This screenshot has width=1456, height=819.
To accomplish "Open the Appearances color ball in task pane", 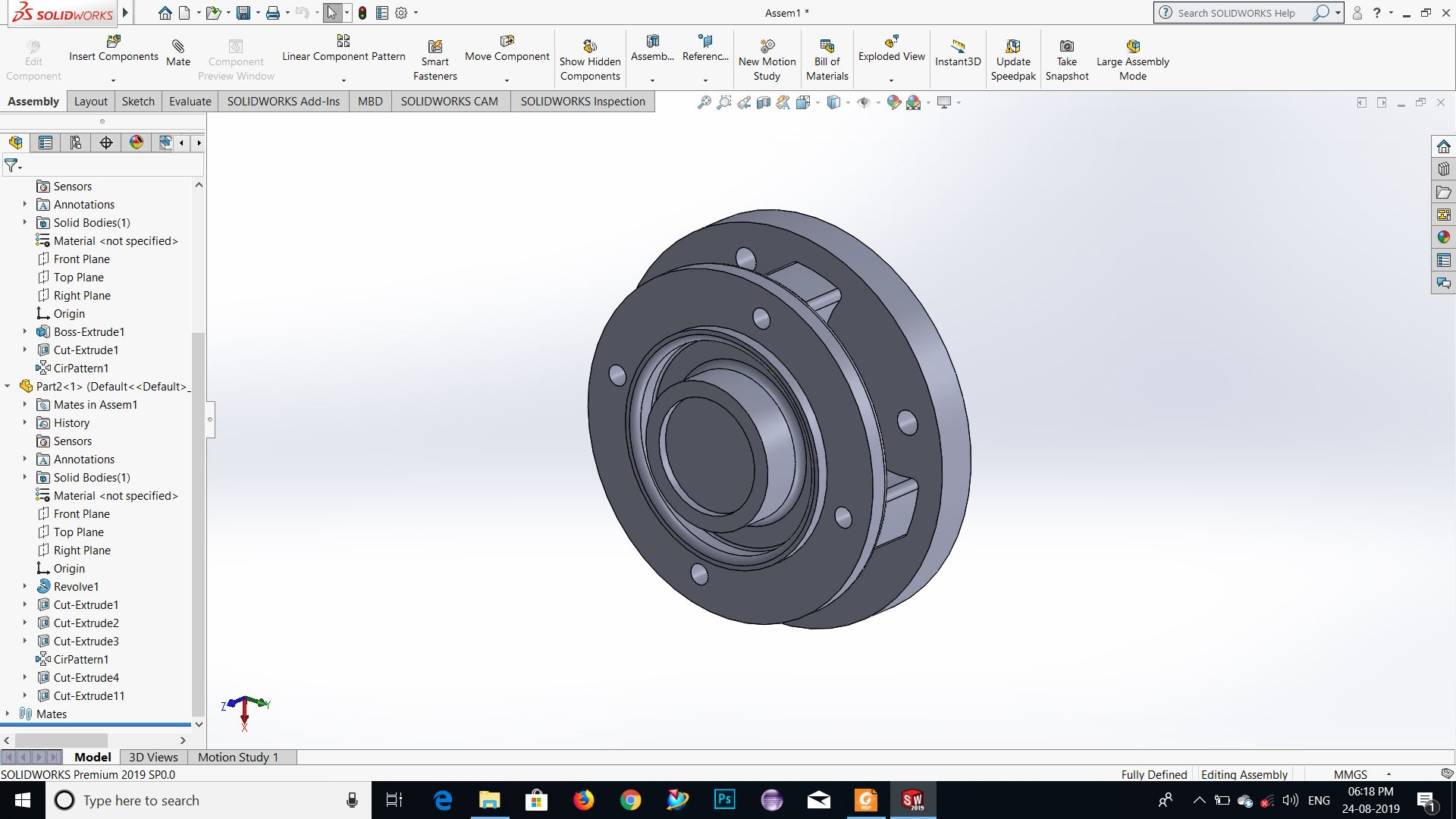I will [1443, 237].
